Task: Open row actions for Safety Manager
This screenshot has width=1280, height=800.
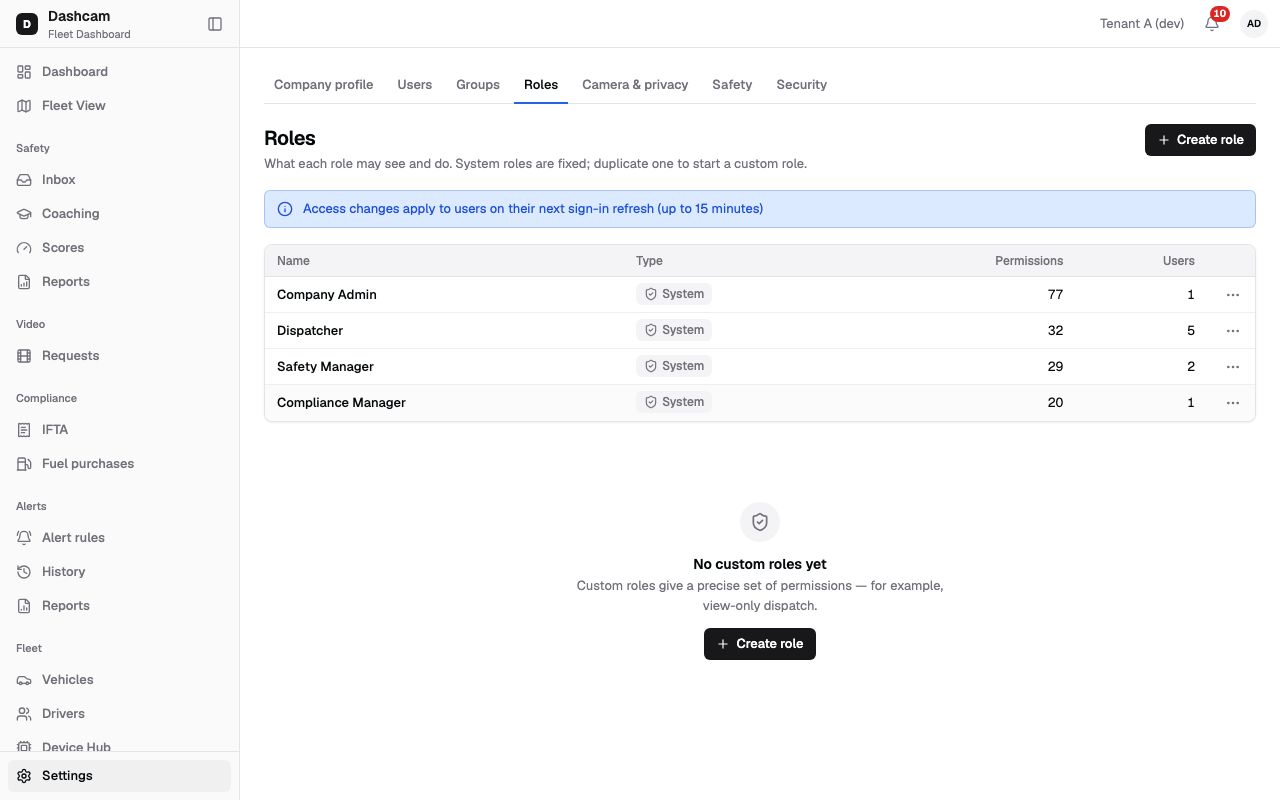Action: pyautogui.click(x=1233, y=367)
